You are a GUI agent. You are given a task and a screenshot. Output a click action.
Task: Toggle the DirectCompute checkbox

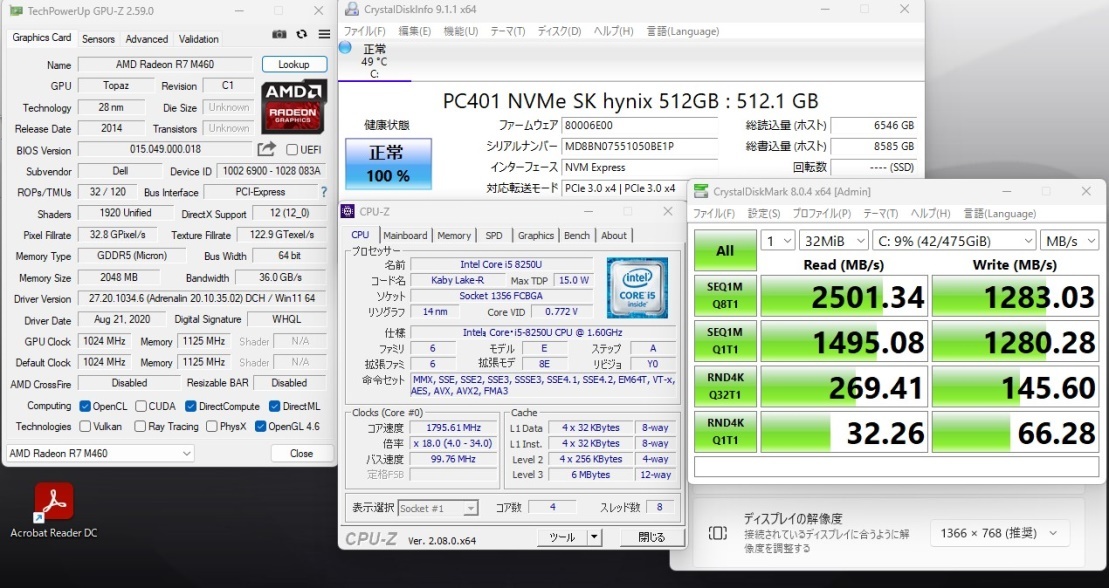pos(190,406)
